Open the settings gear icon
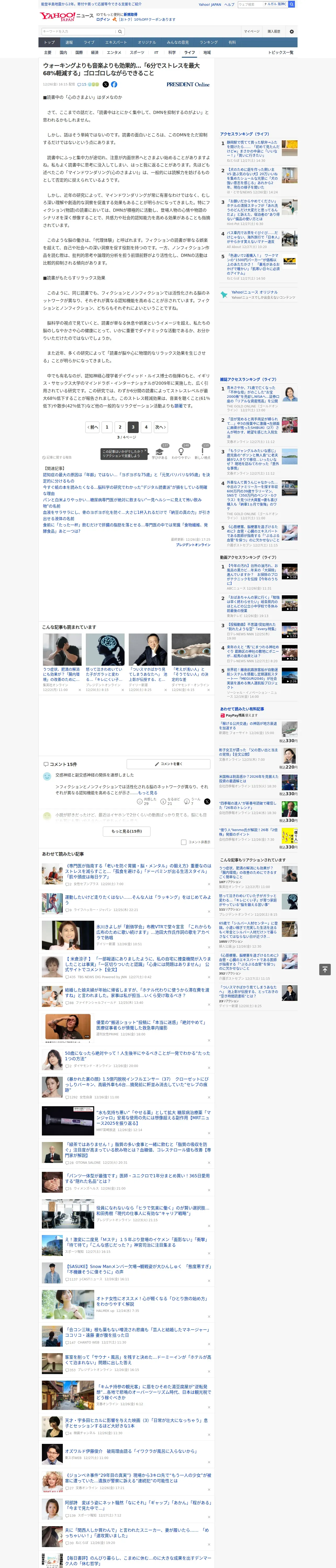The height and width of the screenshot is (1568, 336). 292,32
